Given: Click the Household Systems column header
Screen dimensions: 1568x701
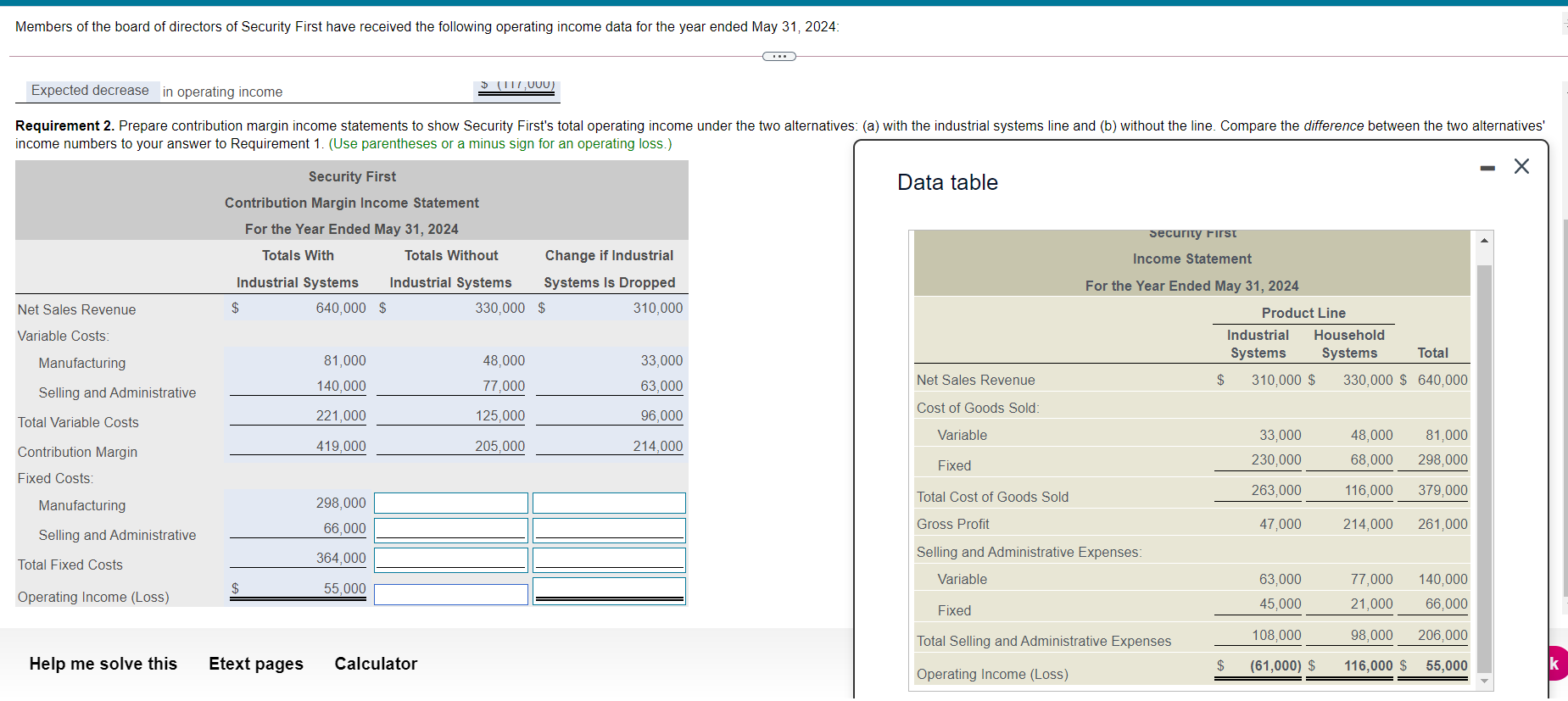Looking at the screenshot, I should (x=1349, y=344).
